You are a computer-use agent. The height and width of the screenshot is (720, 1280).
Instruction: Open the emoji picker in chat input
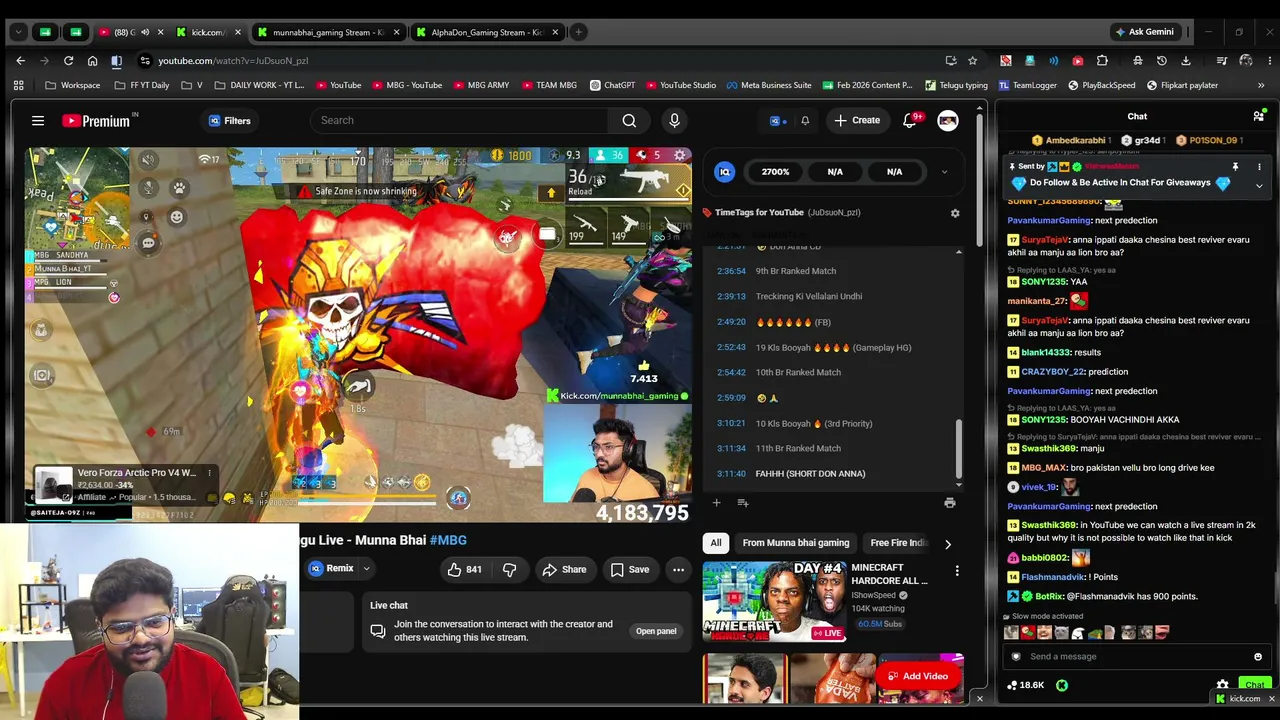[x=1258, y=657]
